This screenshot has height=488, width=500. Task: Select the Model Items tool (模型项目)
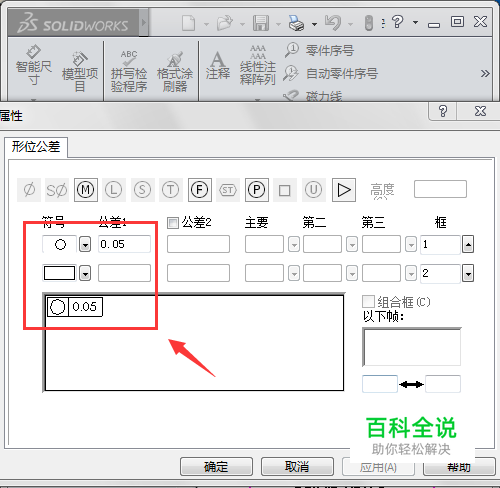click(80, 71)
